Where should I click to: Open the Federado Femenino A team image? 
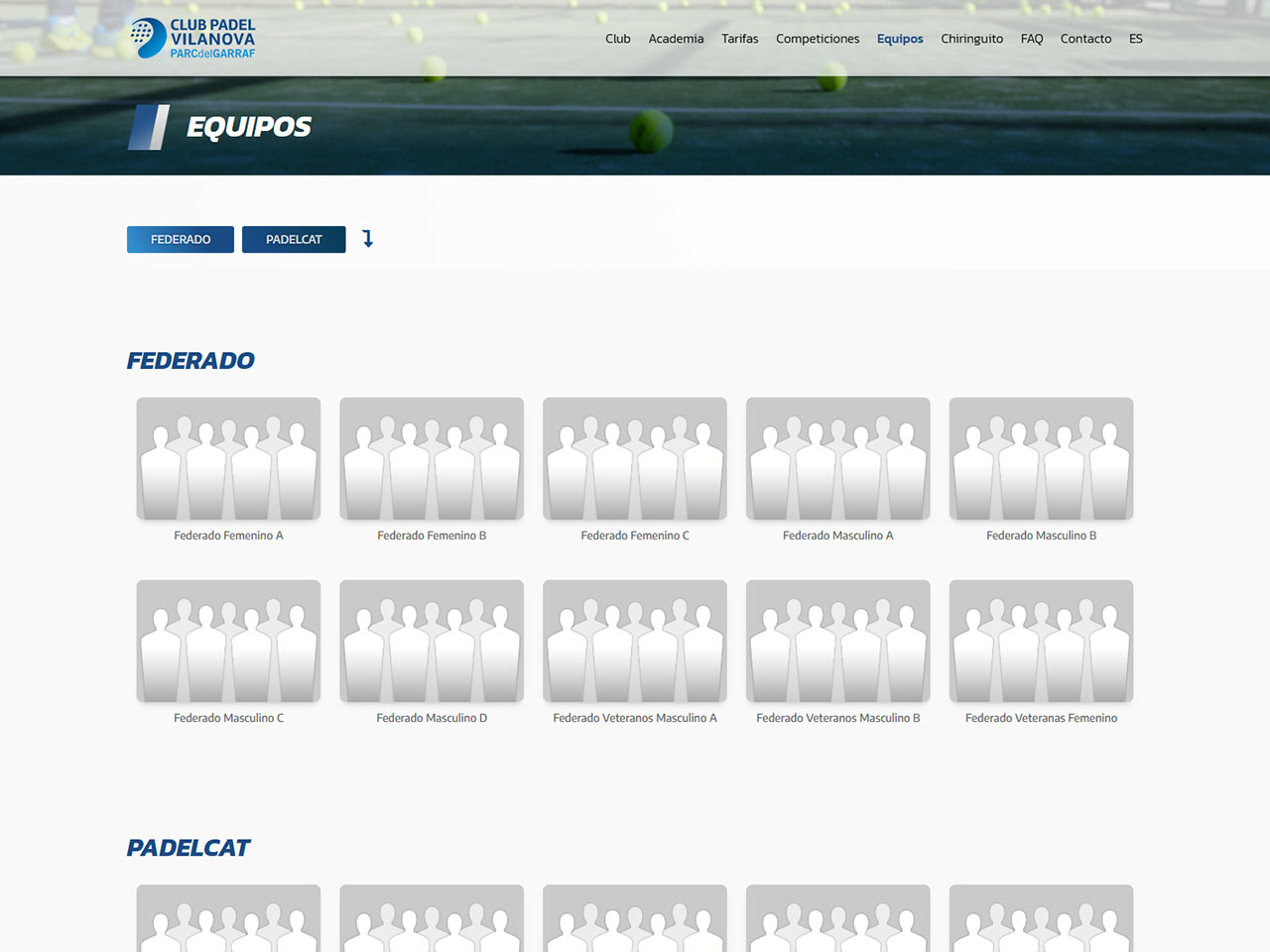point(228,459)
